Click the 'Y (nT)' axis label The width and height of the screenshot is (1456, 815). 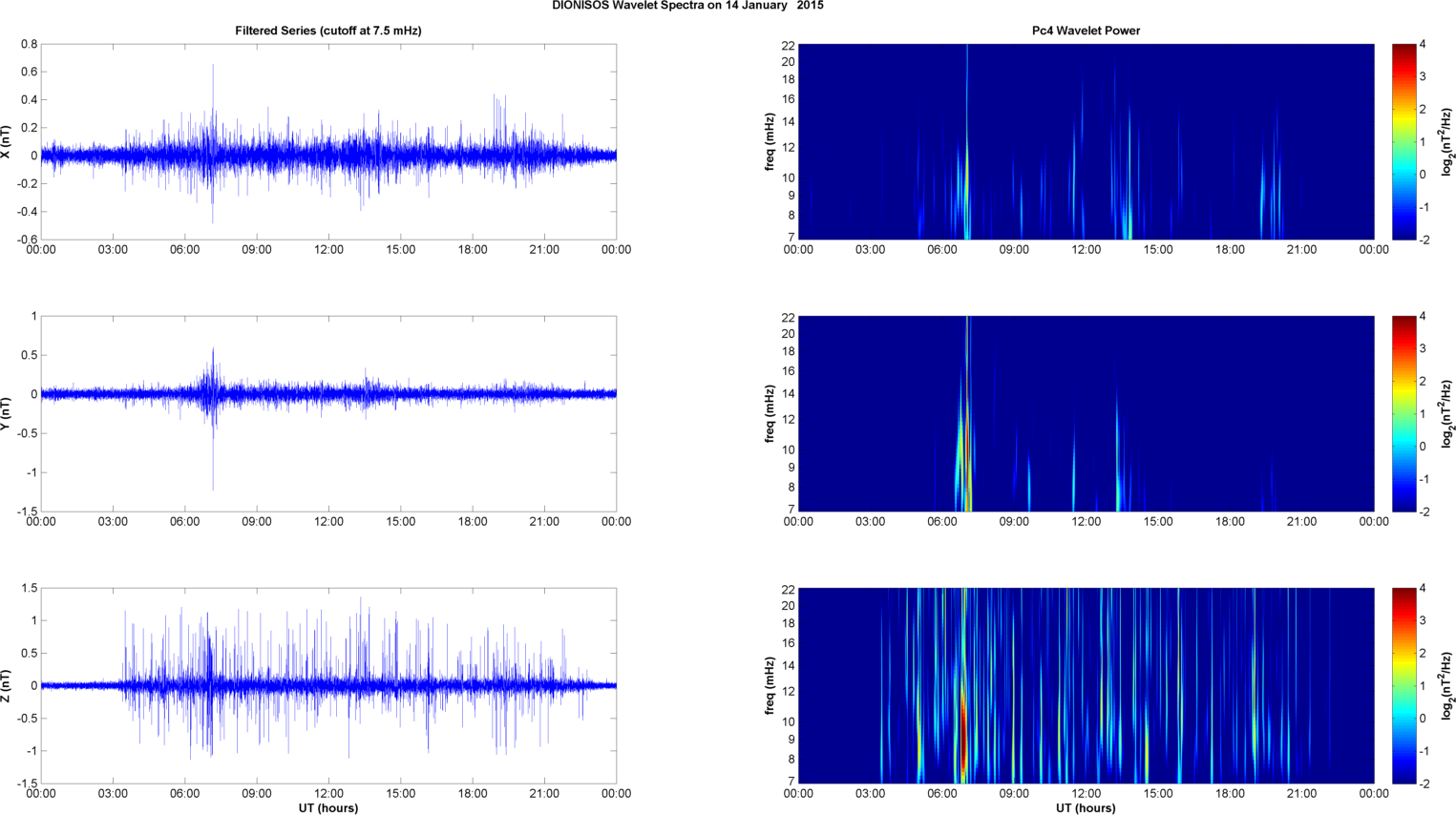(x=7, y=413)
